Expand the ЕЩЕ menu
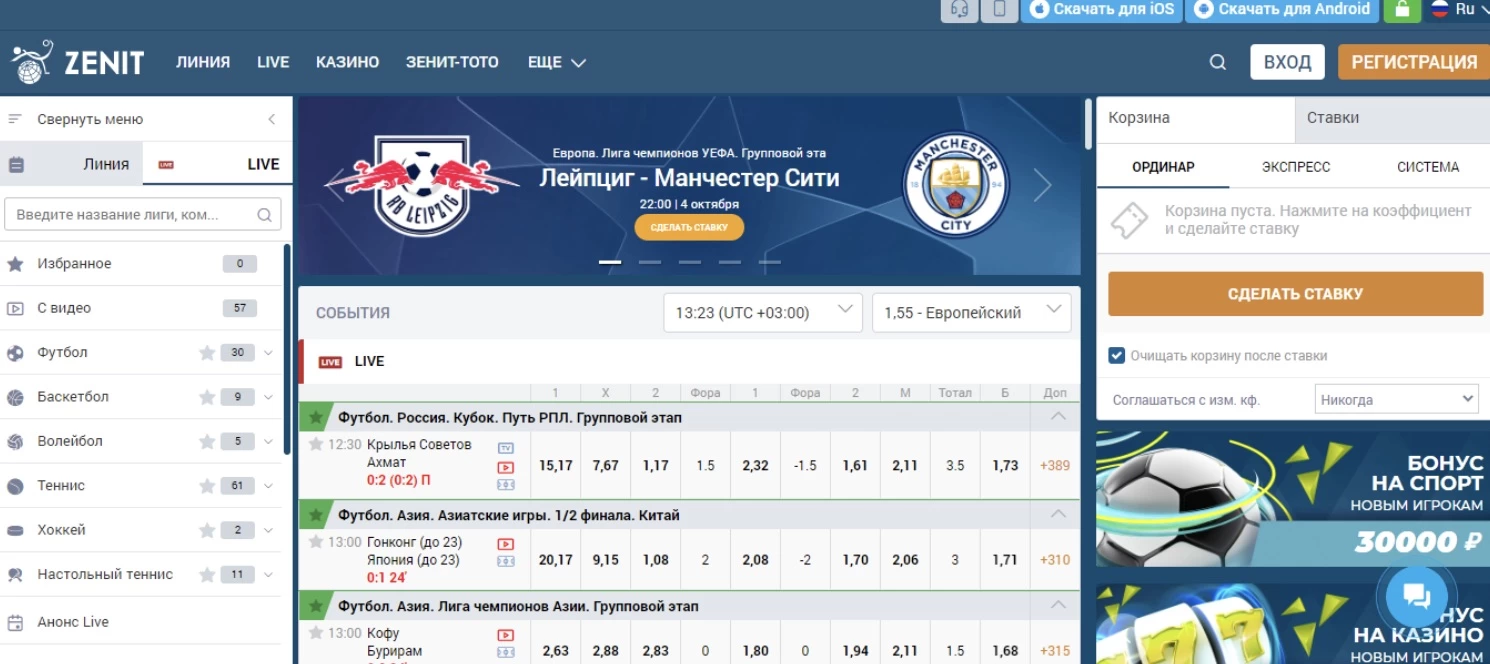The height and width of the screenshot is (664, 1490). [x=556, y=62]
